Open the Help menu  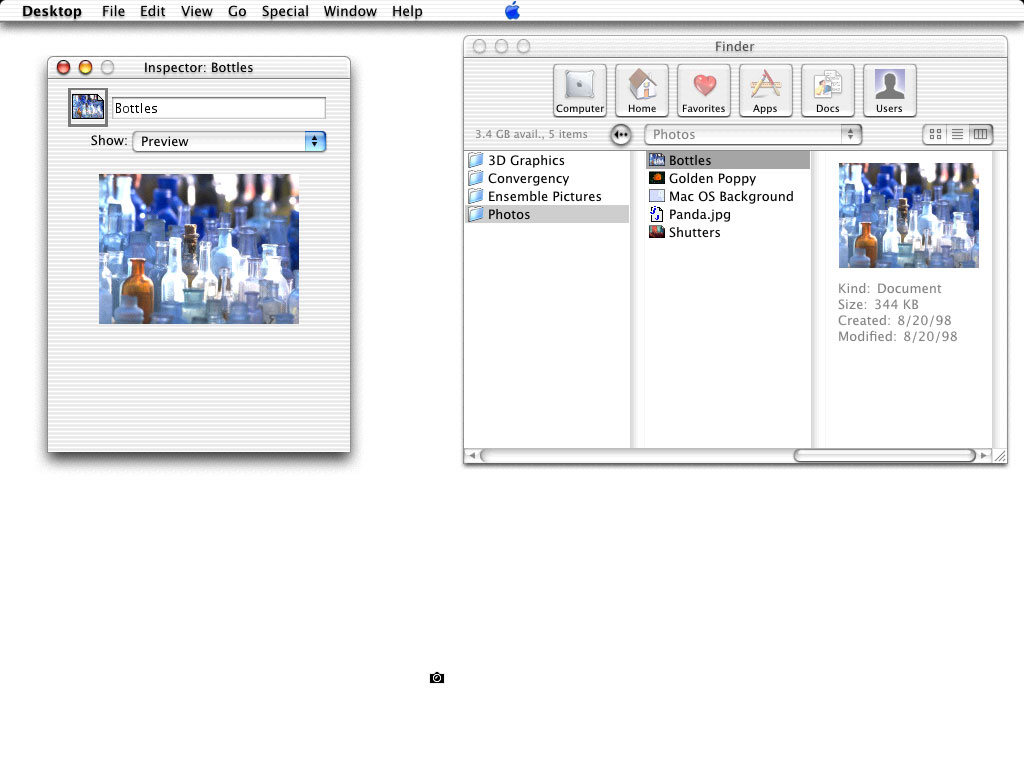pyautogui.click(x=407, y=11)
